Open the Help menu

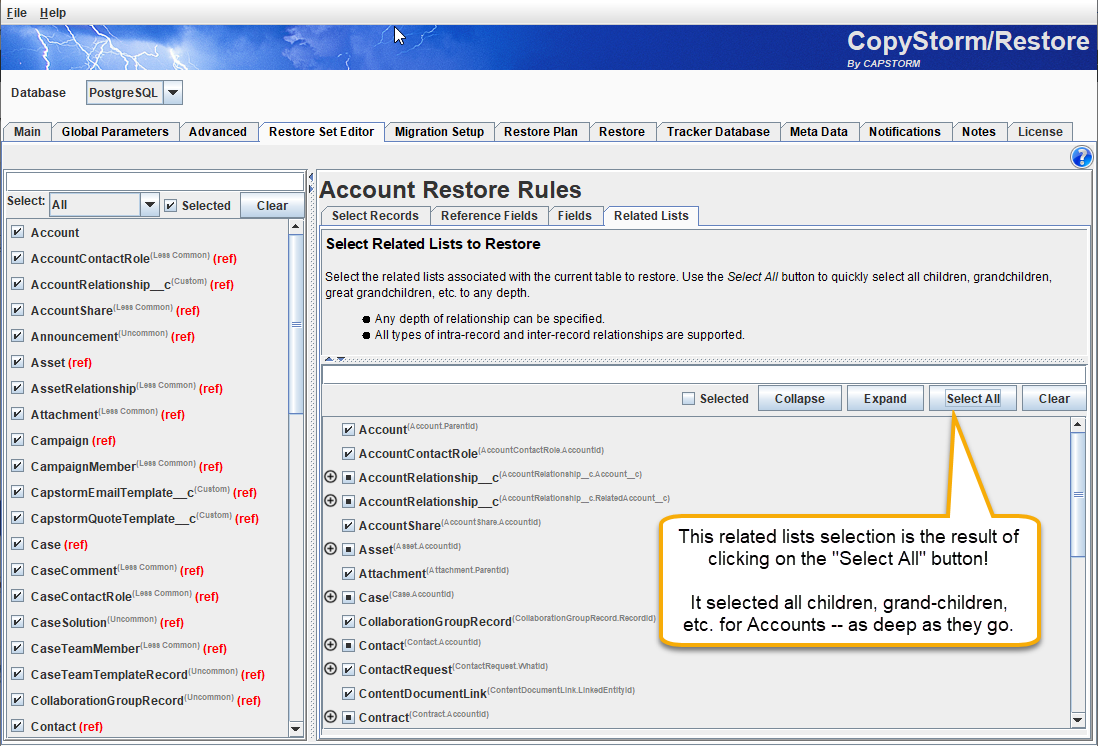tap(53, 13)
